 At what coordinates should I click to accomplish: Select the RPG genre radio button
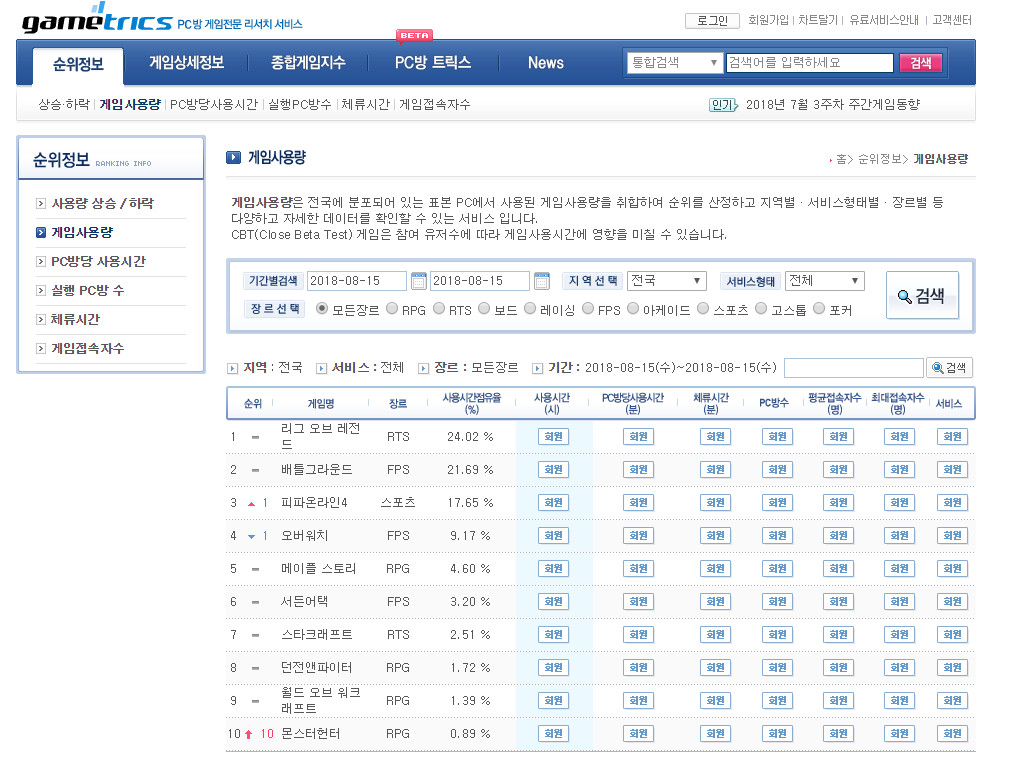(392, 309)
